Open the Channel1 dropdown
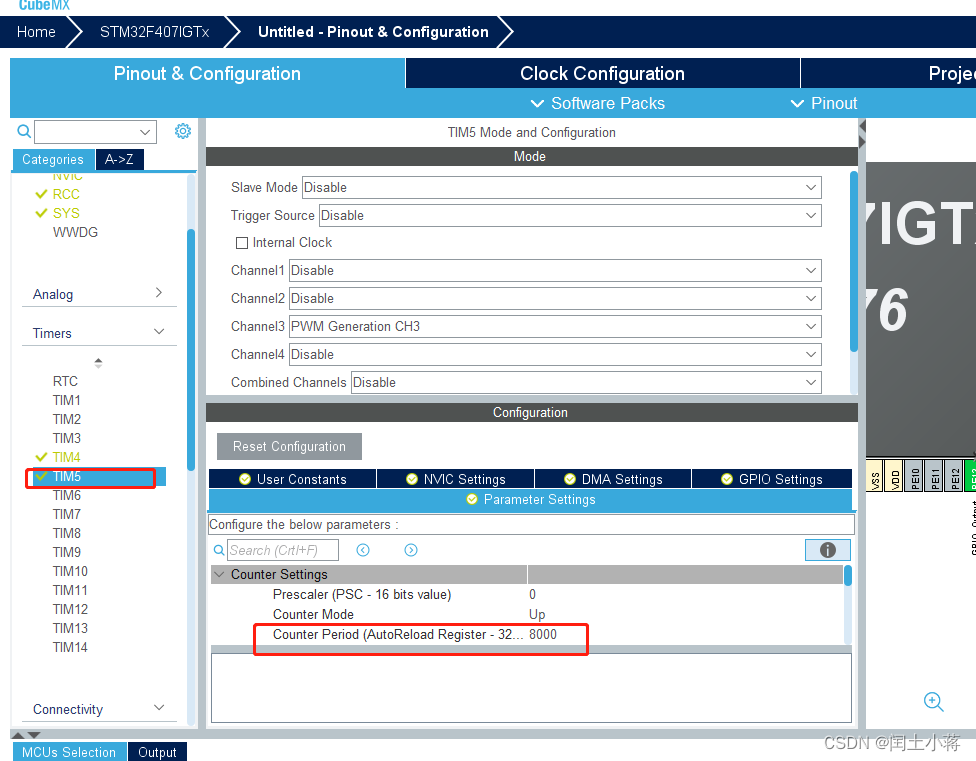Viewport: 976px width, 761px height. (555, 271)
